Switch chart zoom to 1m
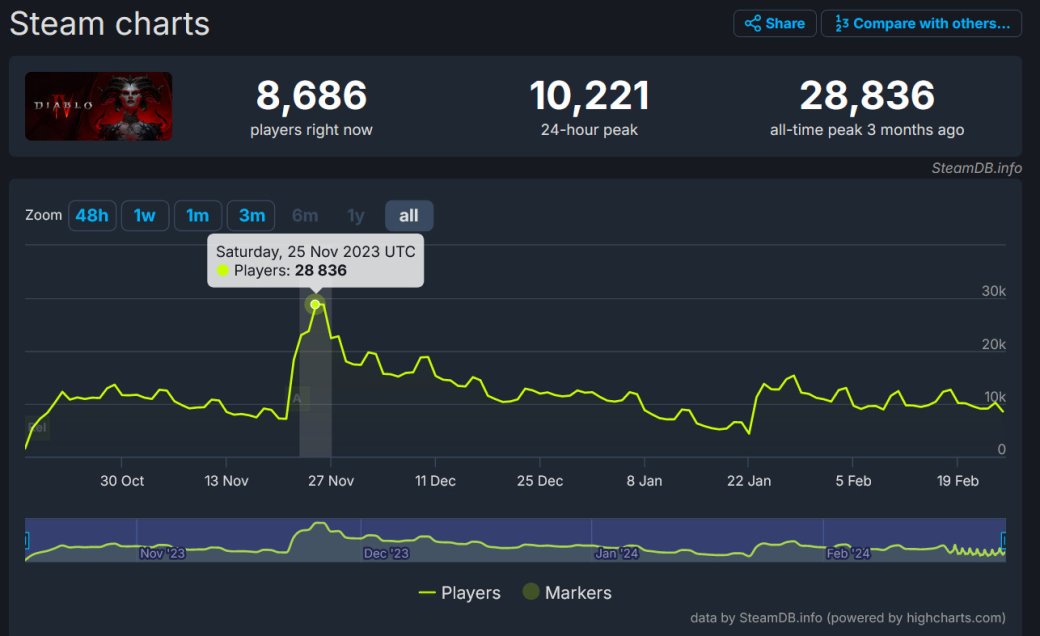 pos(198,216)
